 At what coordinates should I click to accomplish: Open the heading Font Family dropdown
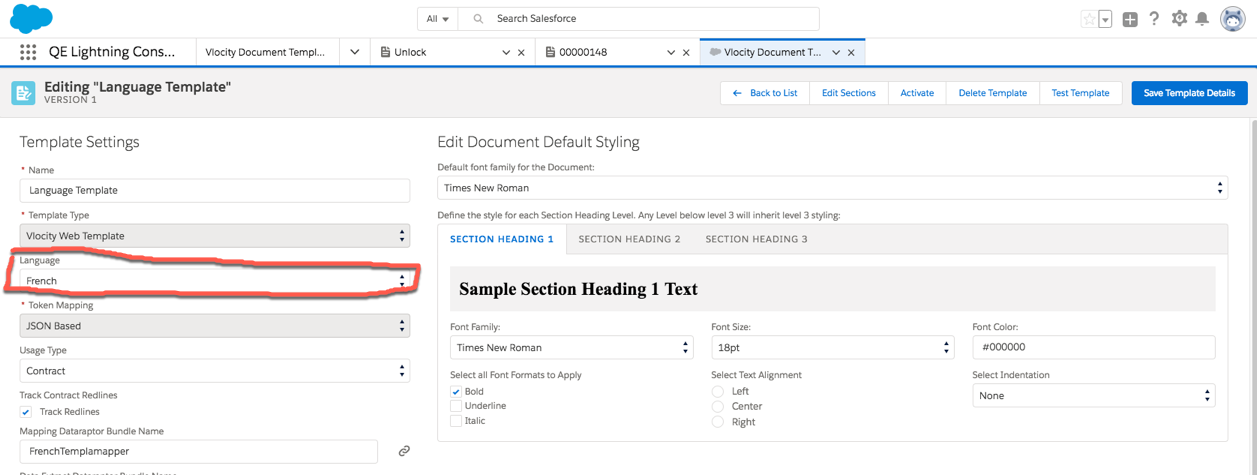tap(572, 347)
